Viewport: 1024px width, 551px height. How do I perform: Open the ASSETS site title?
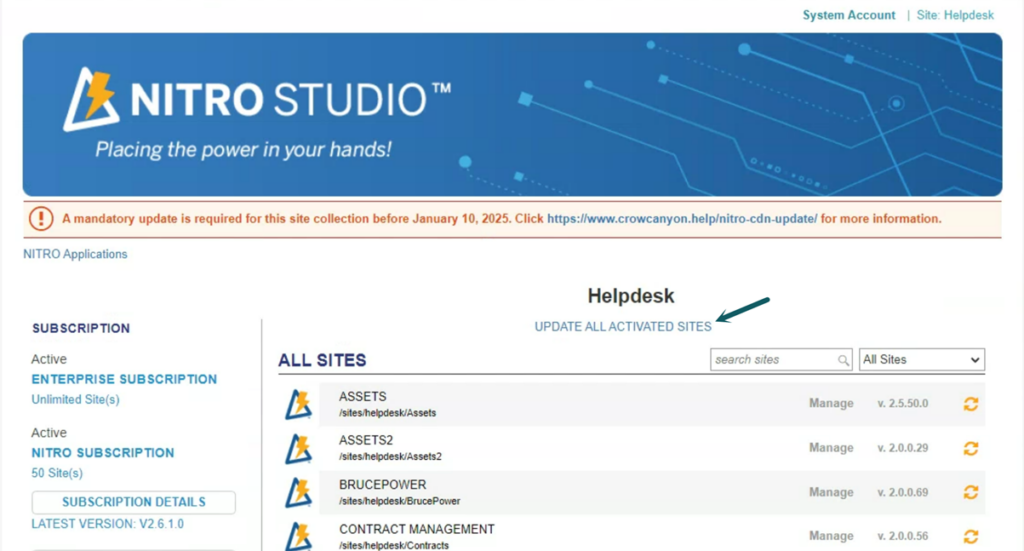pos(362,397)
